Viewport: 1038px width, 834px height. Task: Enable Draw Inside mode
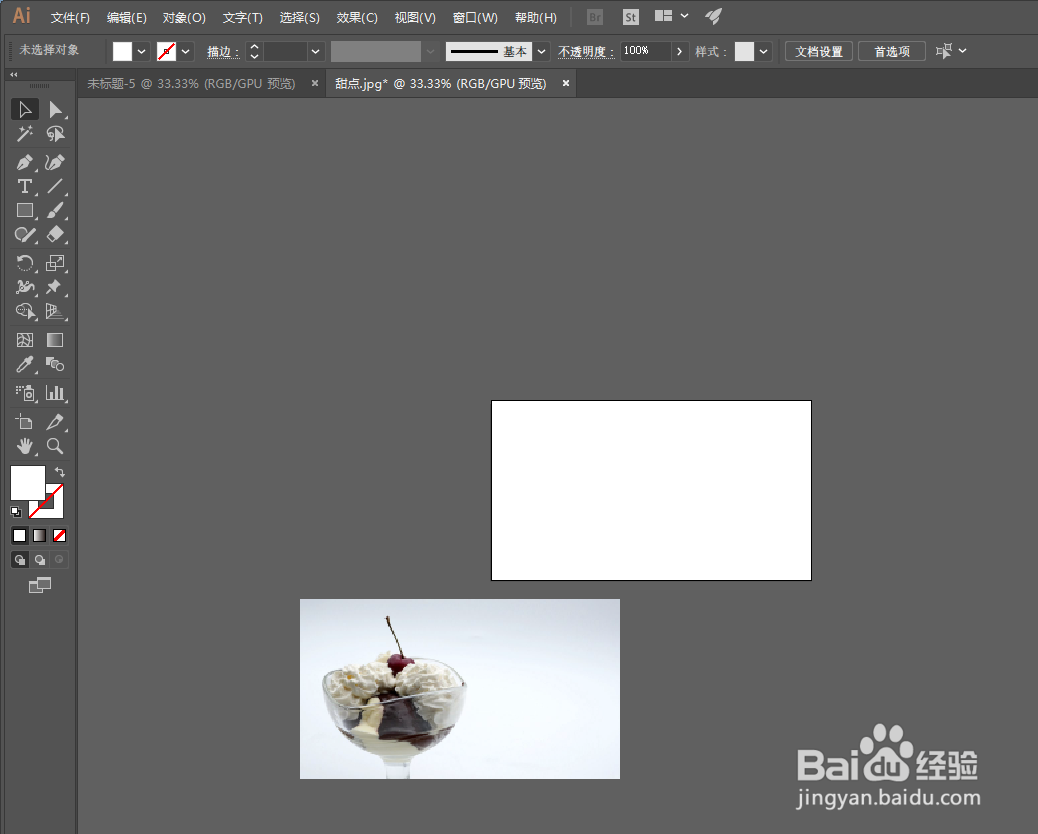pyautogui.click(x=60, y=560)
